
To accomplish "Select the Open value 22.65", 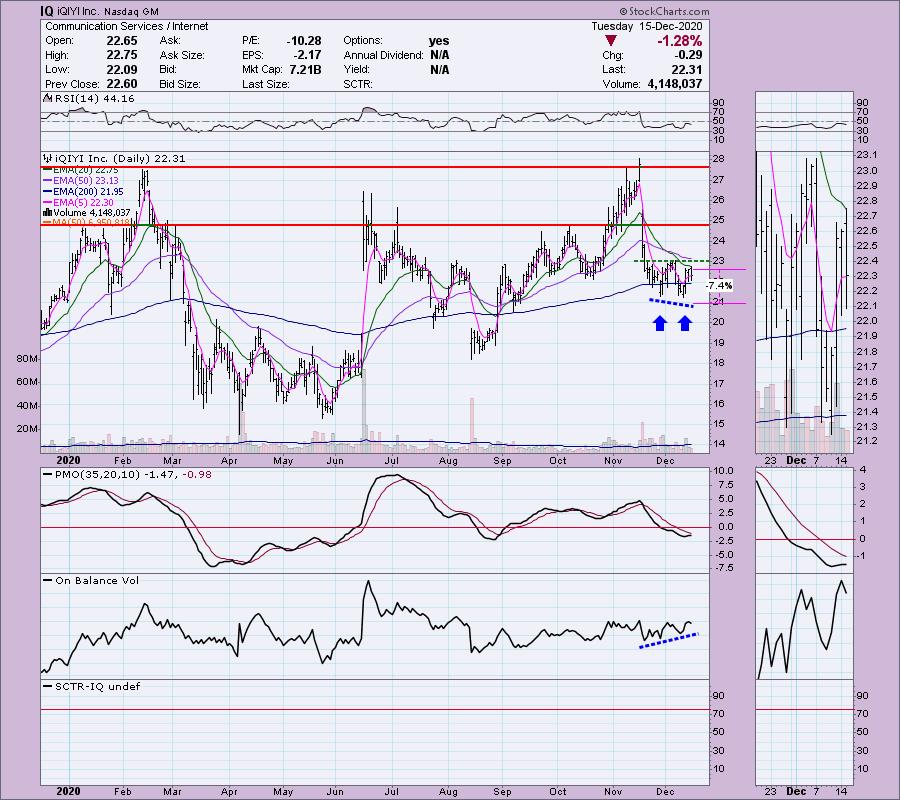I will 122,41.
